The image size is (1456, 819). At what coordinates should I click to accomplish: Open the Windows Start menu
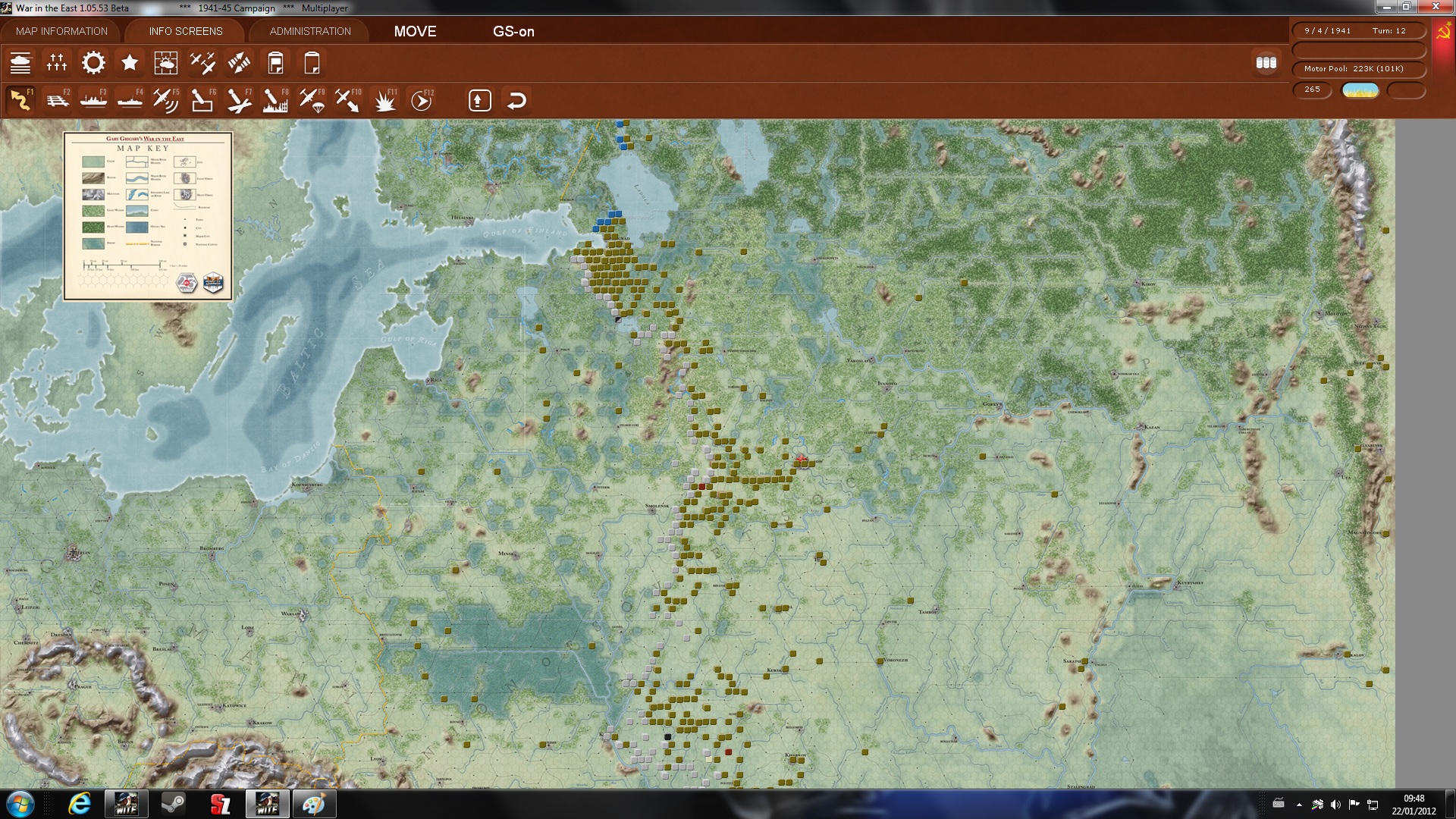(20, 804)
